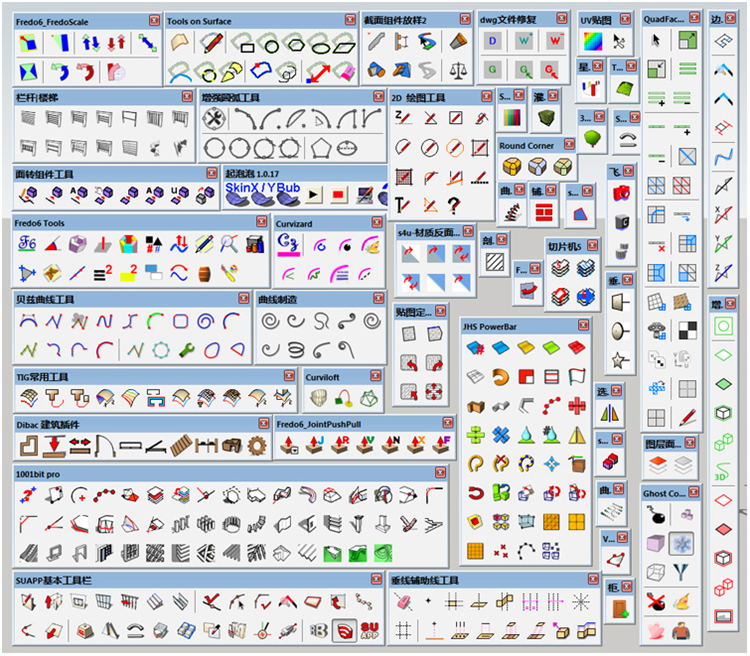Click the red brick pattern icon in 铺 toolbar

pyautogui.click(x=544, y=212)
